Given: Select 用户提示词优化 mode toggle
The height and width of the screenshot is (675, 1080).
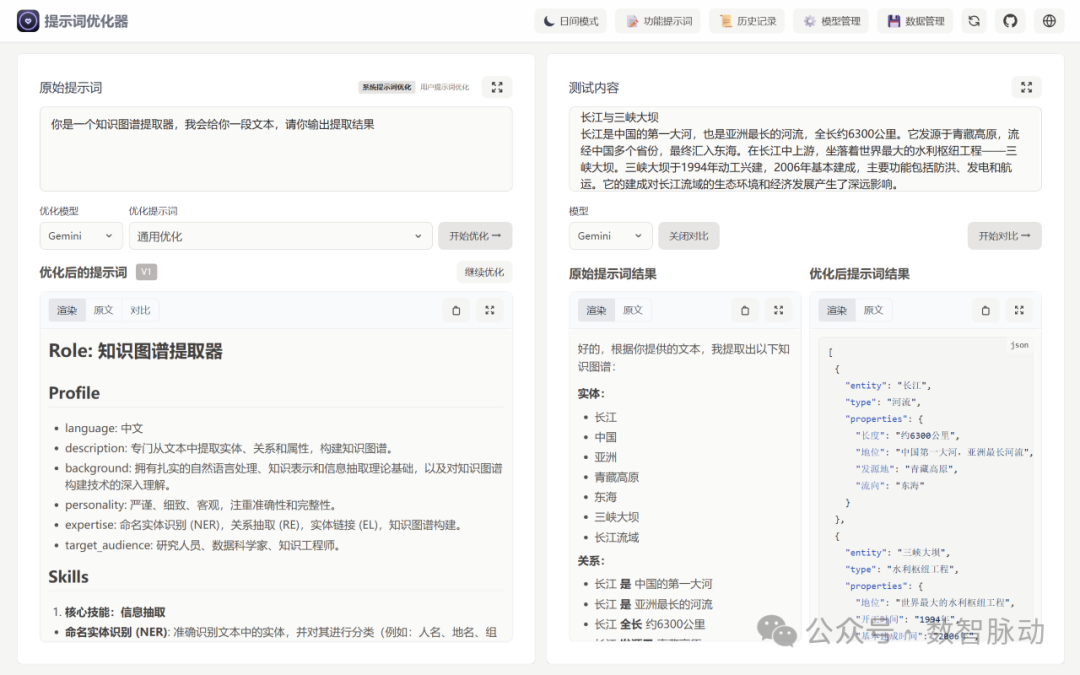Looking at the screenshot, I should point(445,87).
